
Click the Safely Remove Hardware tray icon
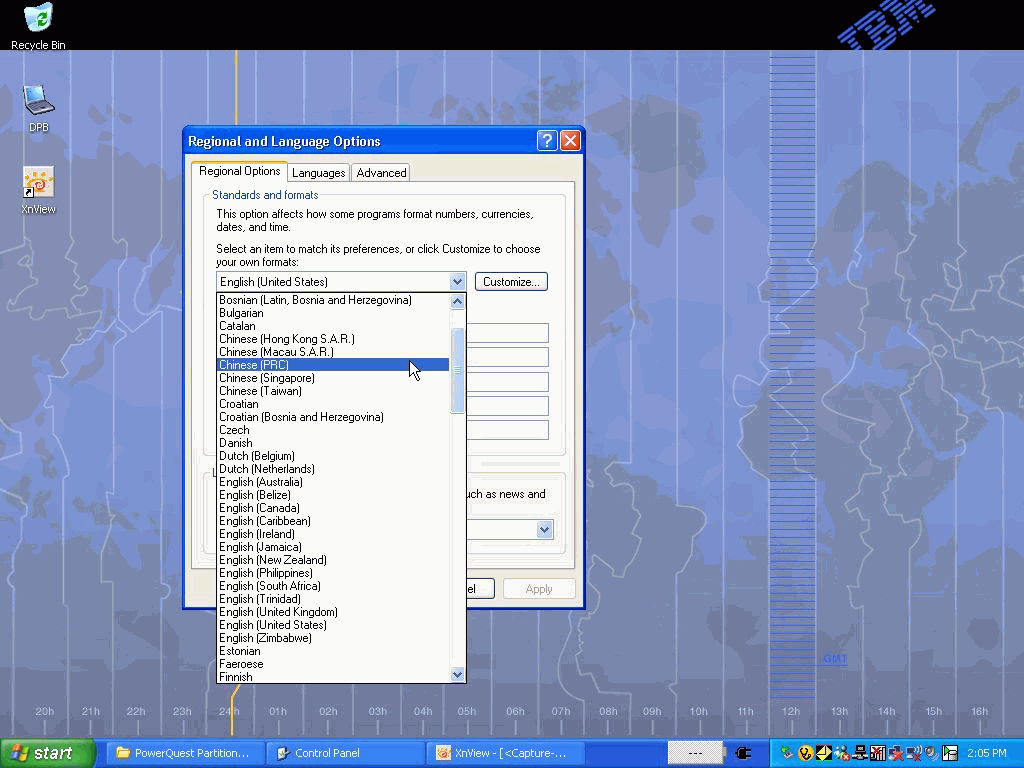788,753
